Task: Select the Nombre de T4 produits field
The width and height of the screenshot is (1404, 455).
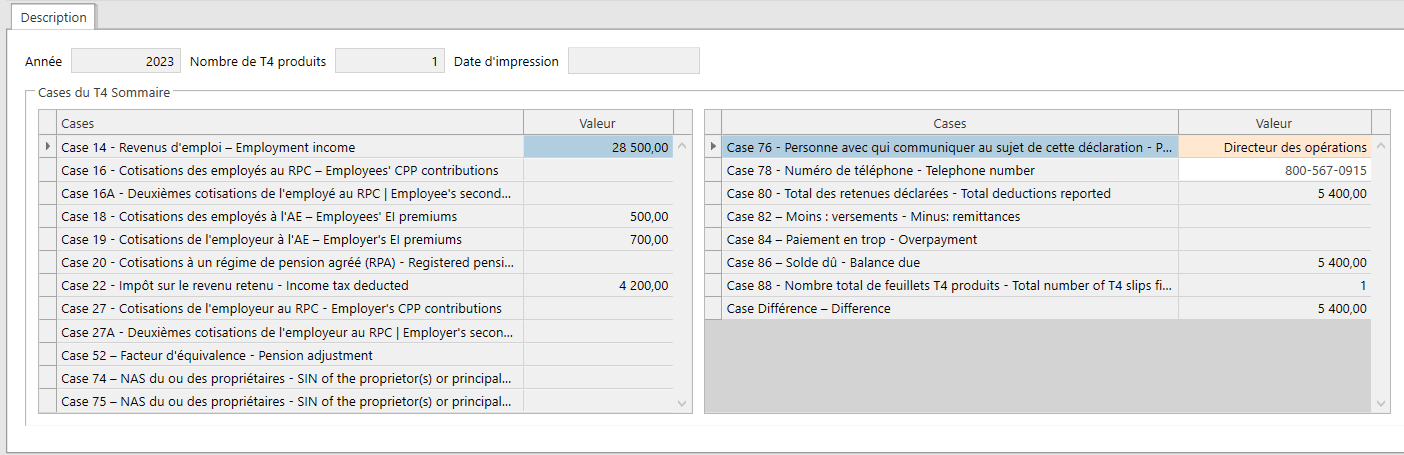Action: pyautogui.click(x=390, y=61)
